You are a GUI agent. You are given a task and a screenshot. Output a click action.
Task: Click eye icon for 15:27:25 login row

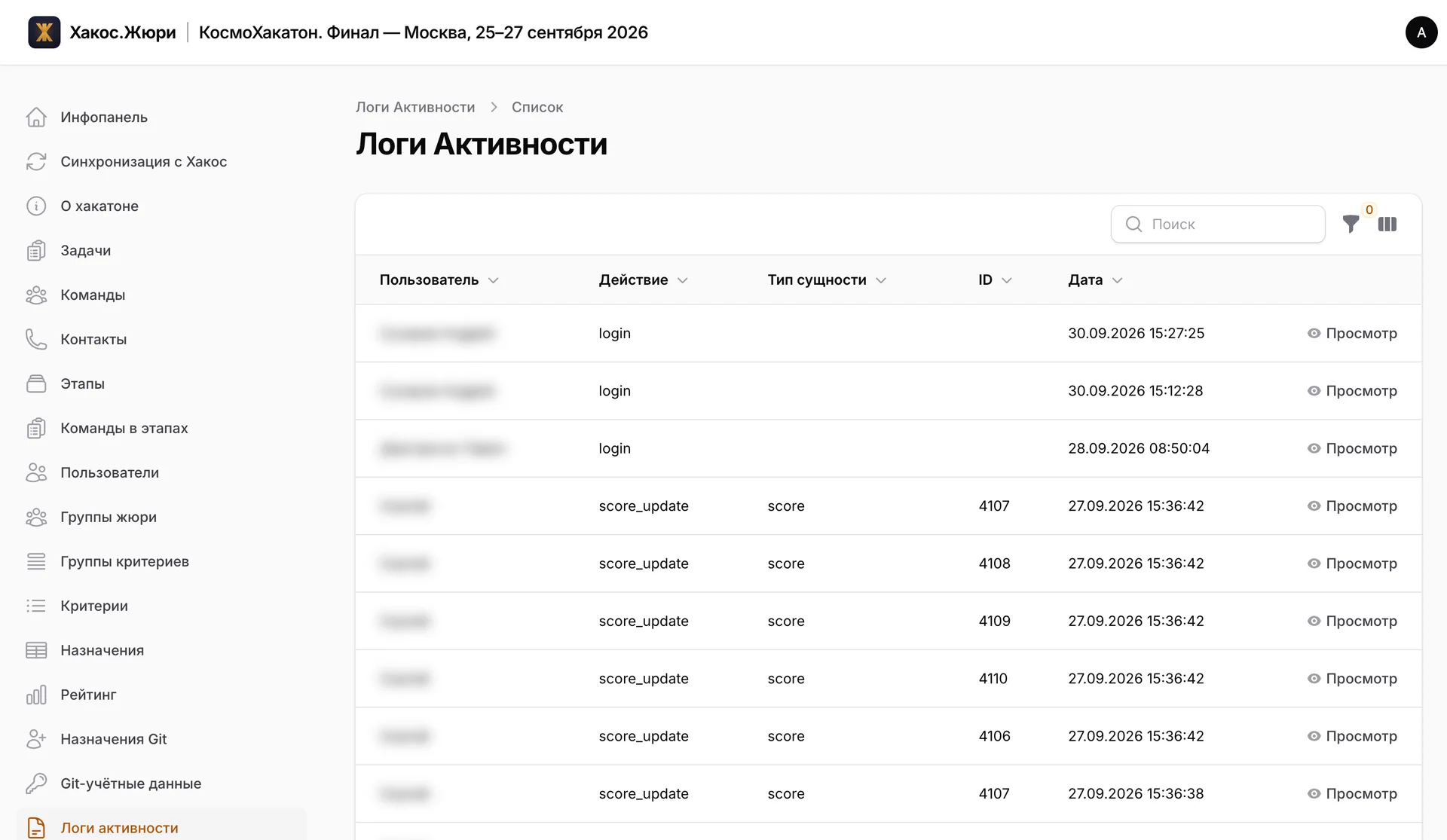(1314, 333)
